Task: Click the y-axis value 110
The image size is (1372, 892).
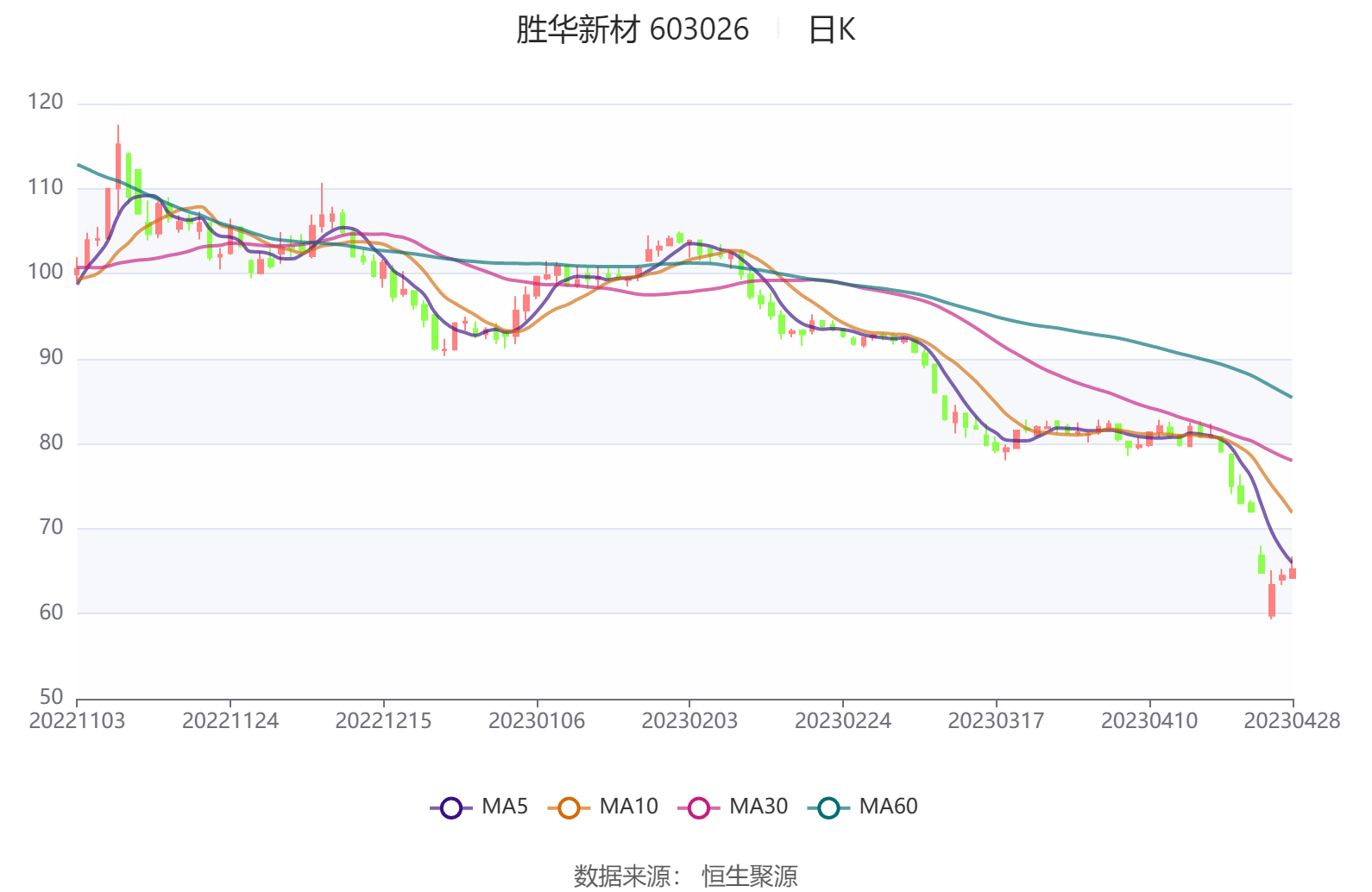Action: tap(46, 187)
